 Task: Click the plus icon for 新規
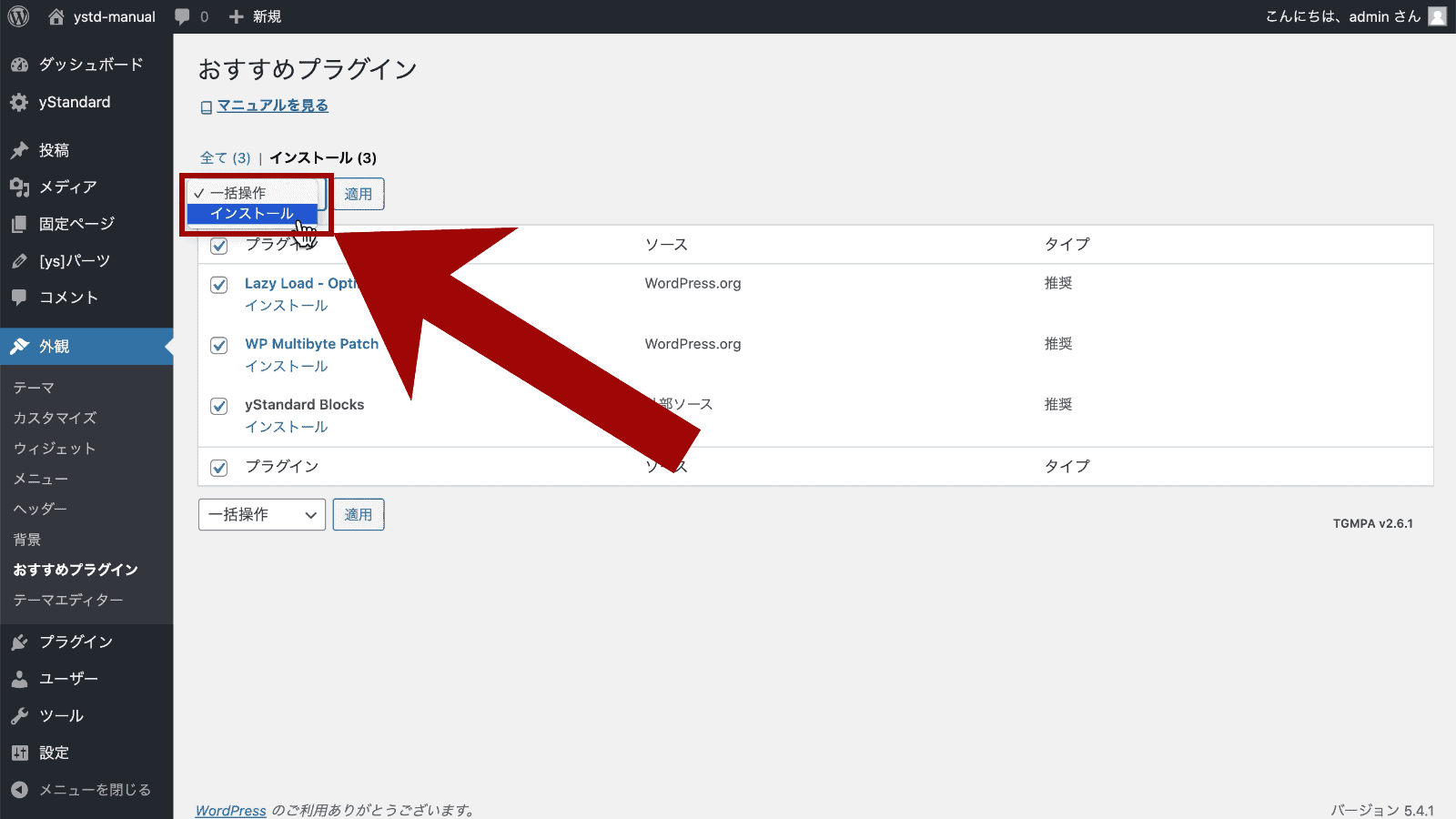point(237,16)
